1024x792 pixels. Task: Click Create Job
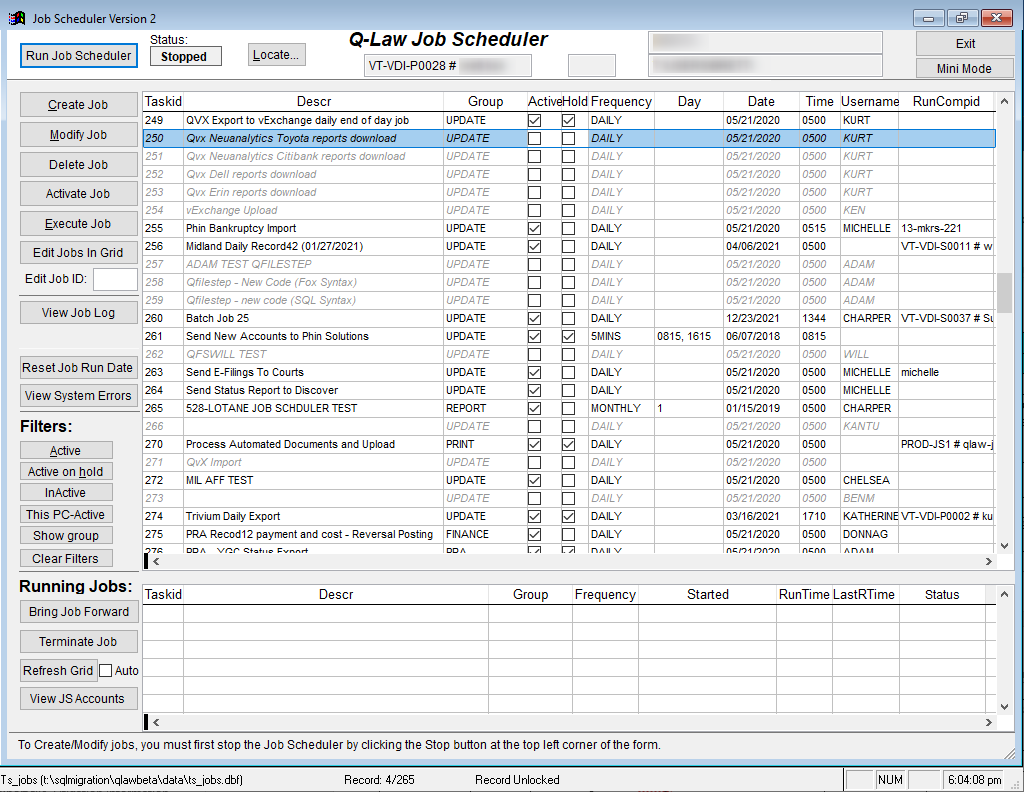click(78, 104)
